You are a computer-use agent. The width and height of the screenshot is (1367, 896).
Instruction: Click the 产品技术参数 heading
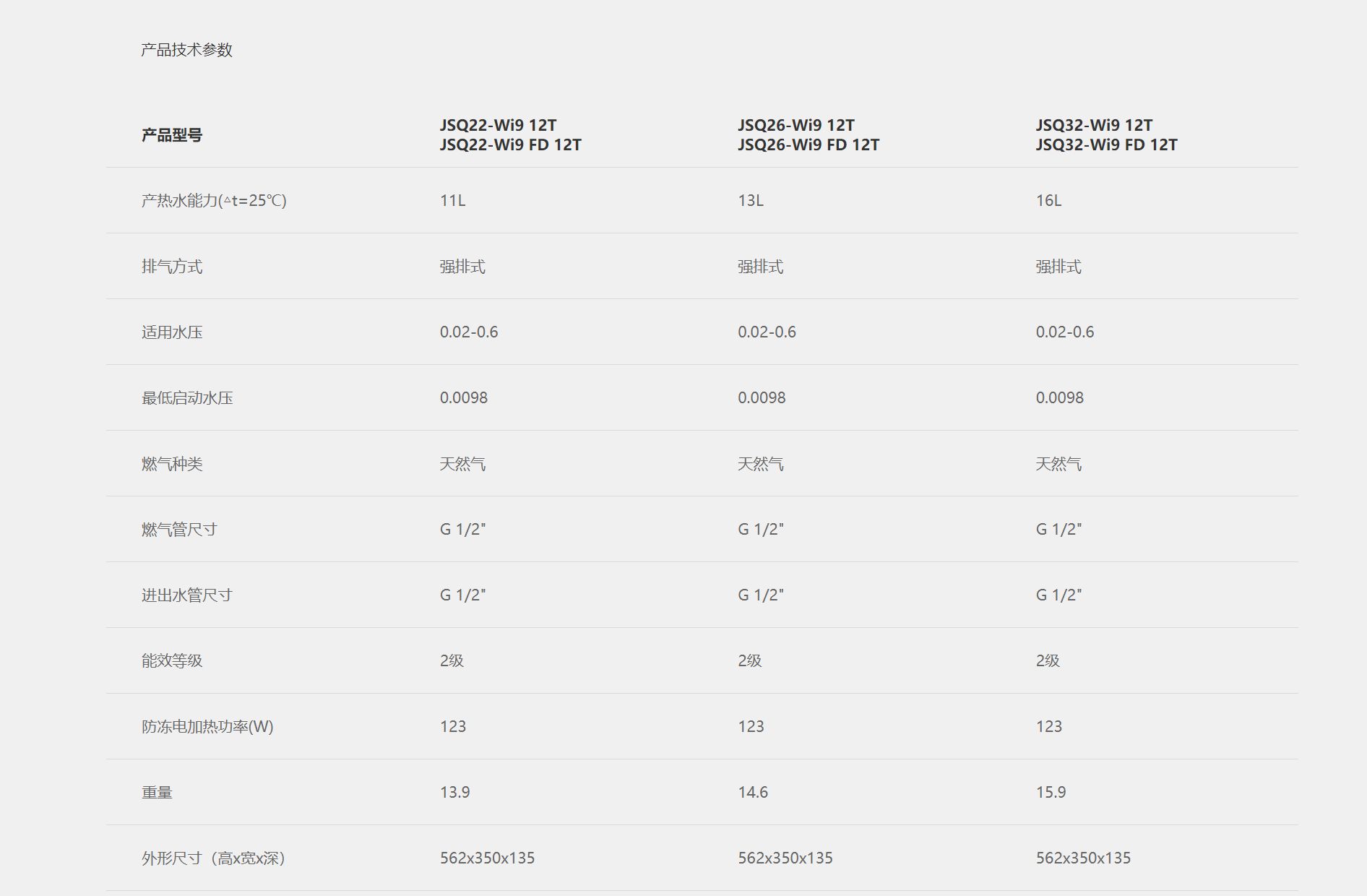[186, 50]
